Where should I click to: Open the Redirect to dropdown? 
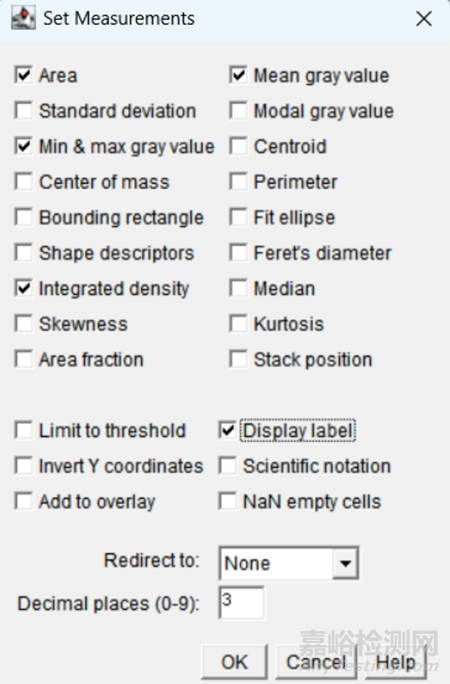pos(289,563)
